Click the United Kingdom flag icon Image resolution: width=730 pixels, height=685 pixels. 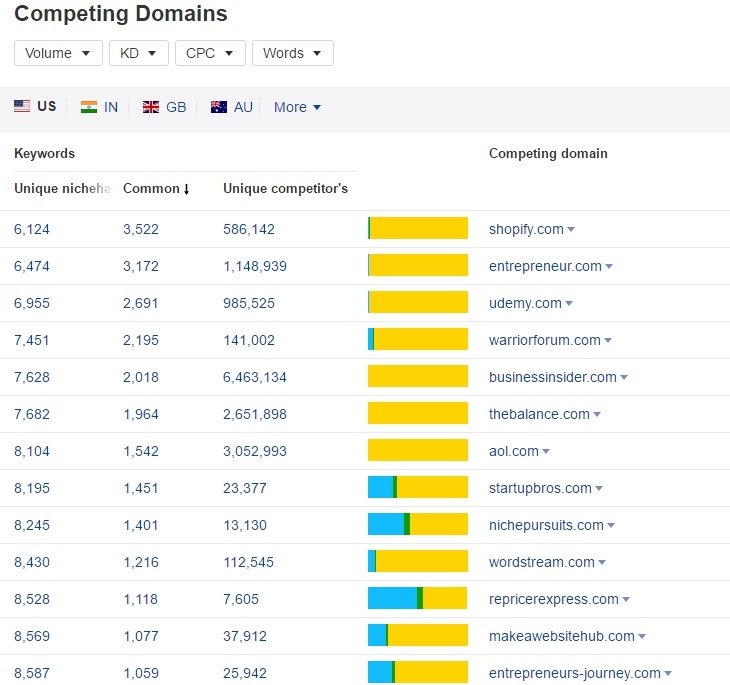click(x=150, y=107)
